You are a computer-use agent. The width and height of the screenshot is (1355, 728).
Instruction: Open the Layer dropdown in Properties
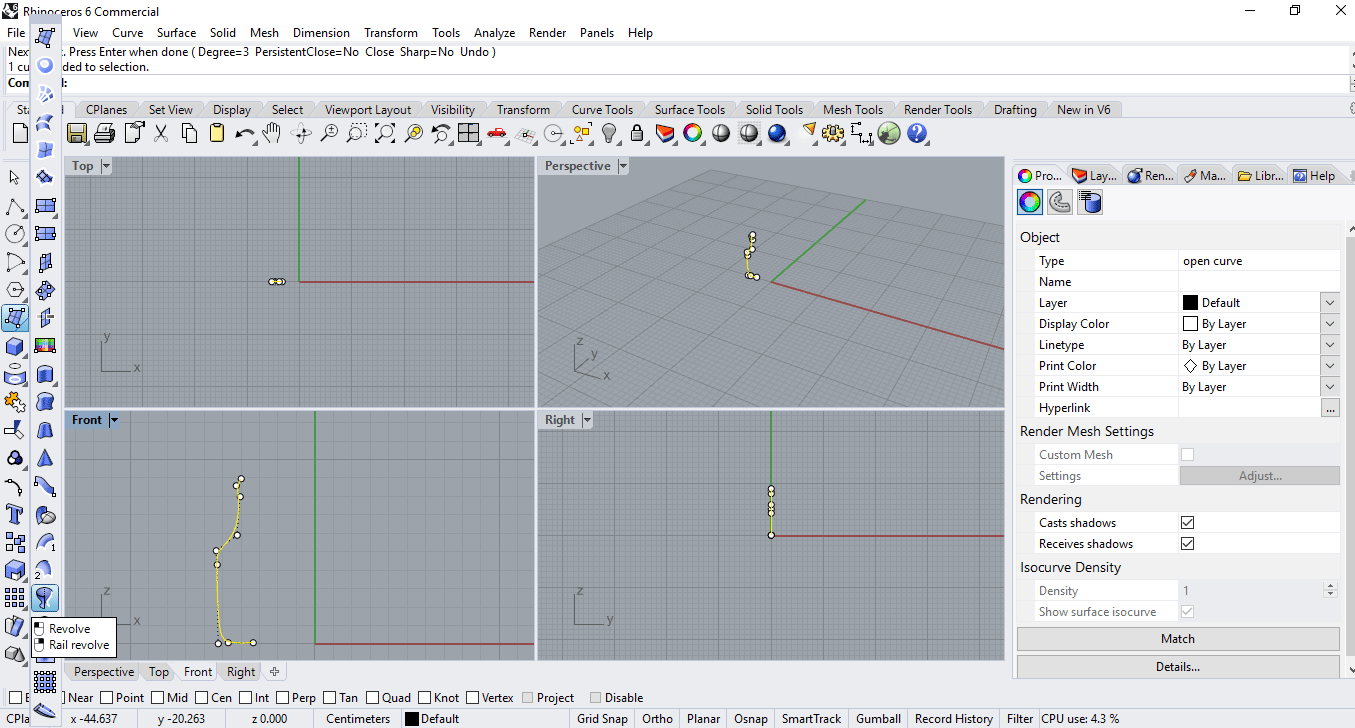pyautogui.click(x=1329, y=303)
